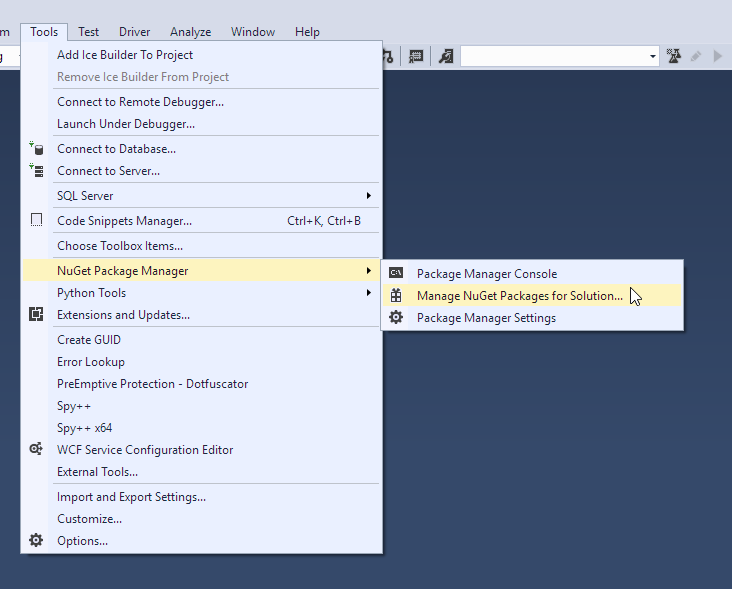Screen dimensions: 732x589
Task: Open the Driver menu
Action: tap(134, 32)
